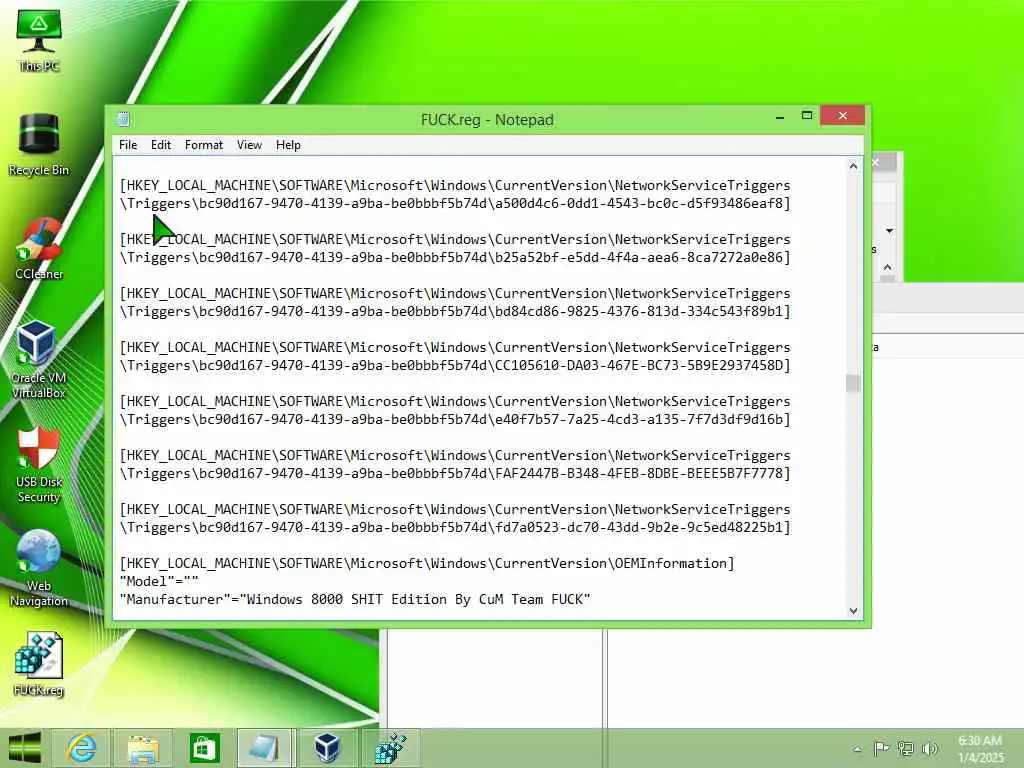Open the Help menu in Notepad
Image resolution: width=1024 pixels, height=768 pixels.
coord(288,145)
